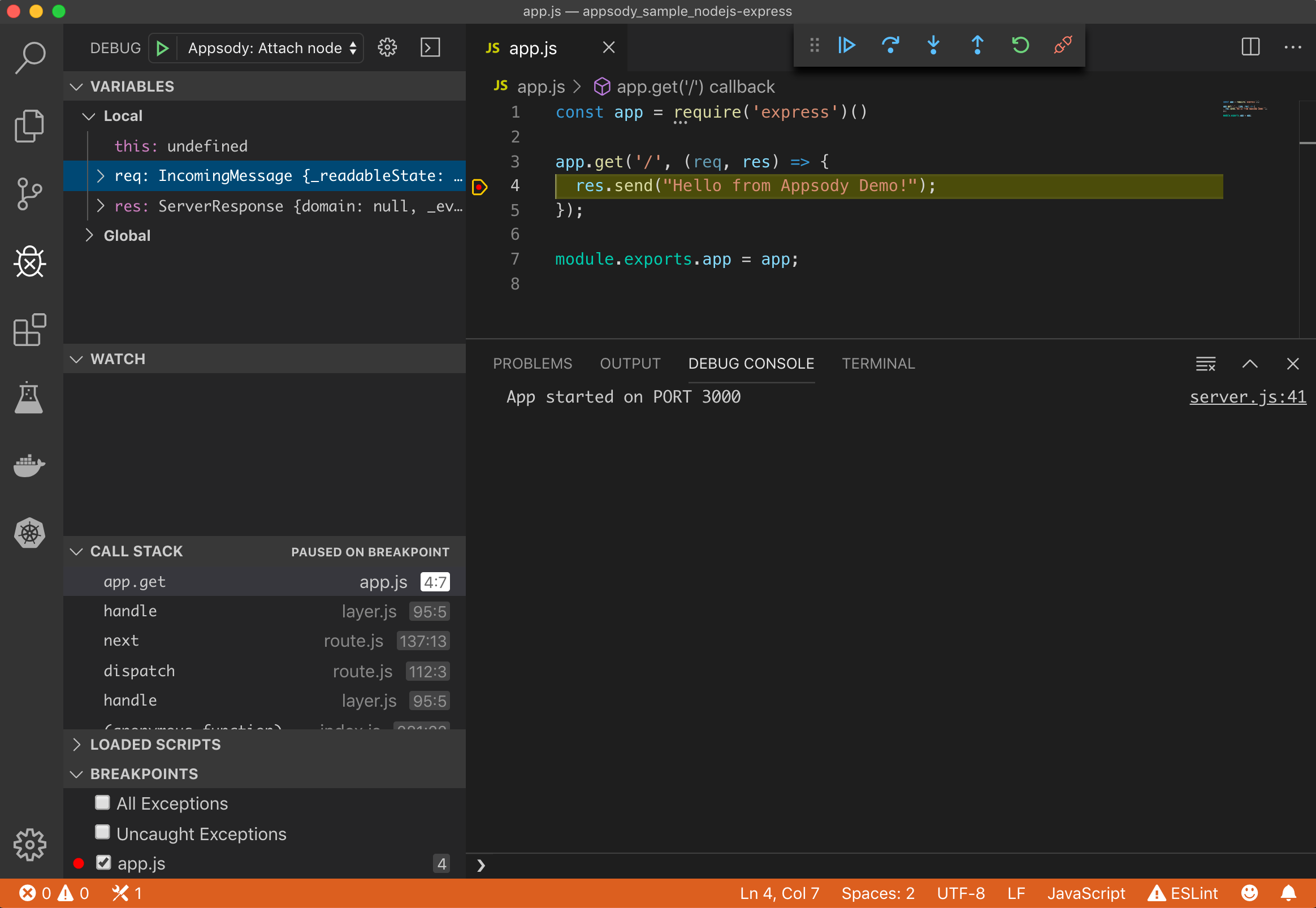Start debugging with green play arrow
The height and width of the screenshot is (908, 1316).
pos(163,49)
